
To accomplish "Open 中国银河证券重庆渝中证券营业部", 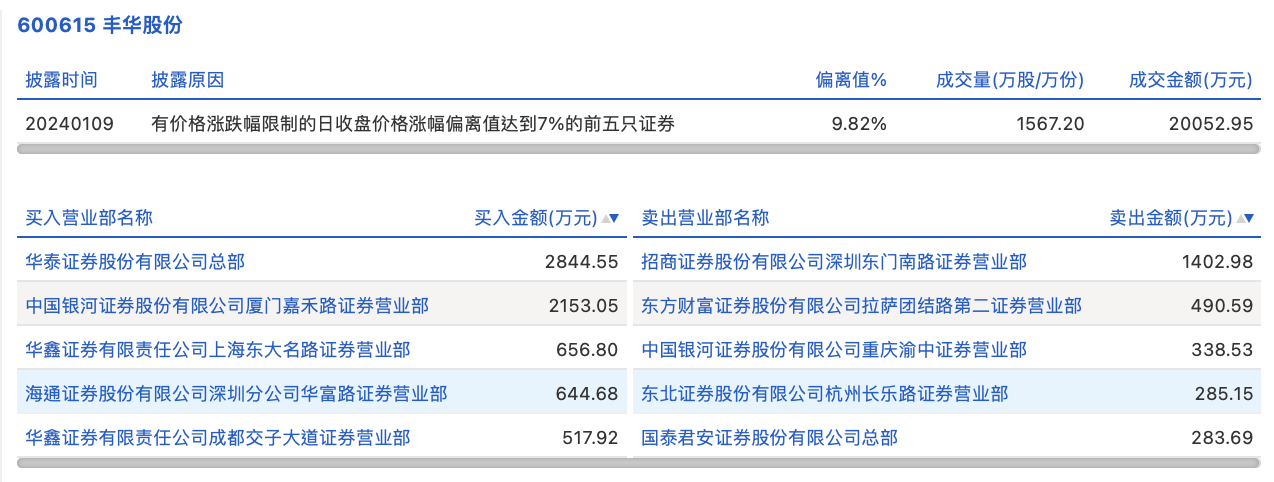I will (834, 350).
